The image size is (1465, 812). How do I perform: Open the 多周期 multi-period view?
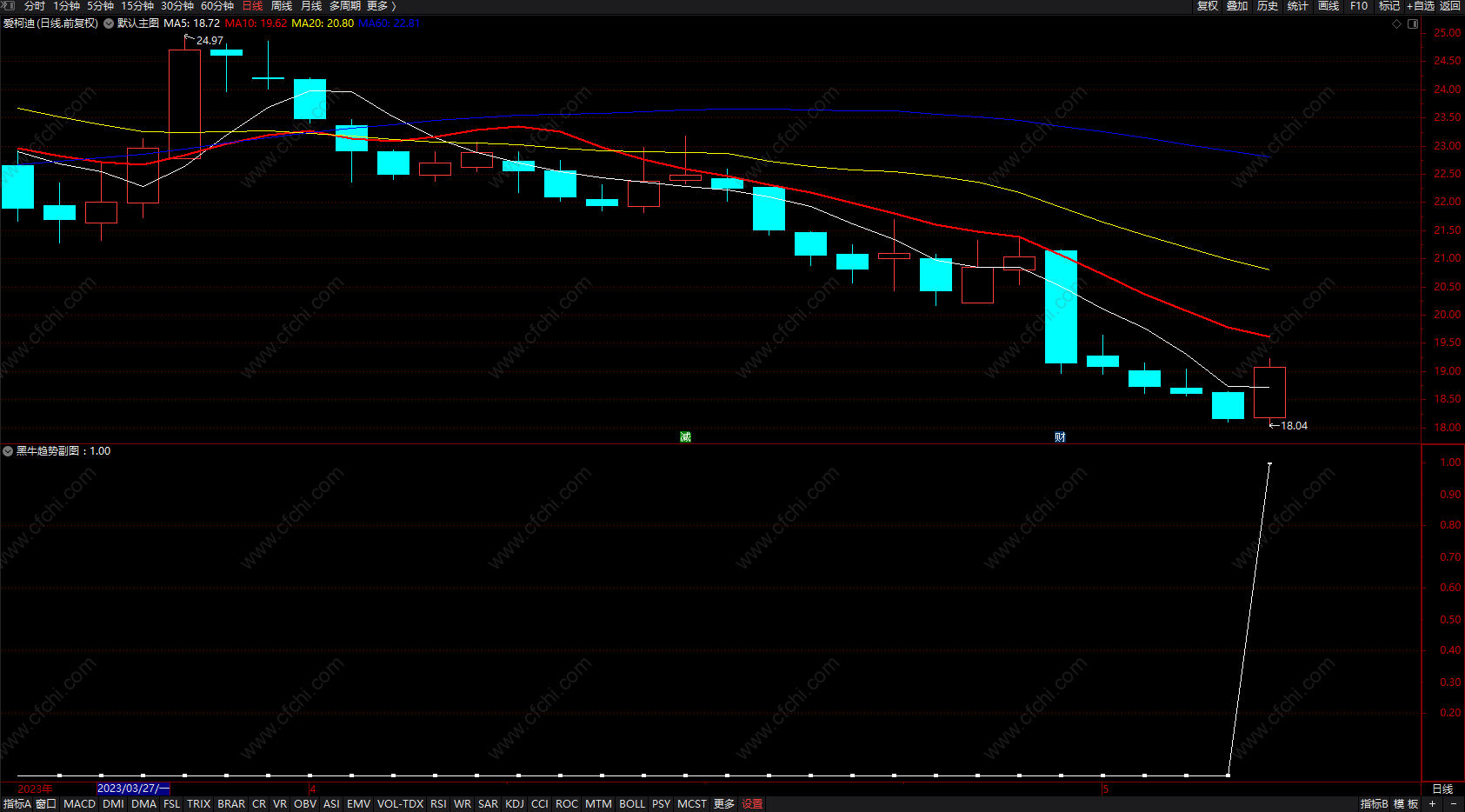(345, 6)
